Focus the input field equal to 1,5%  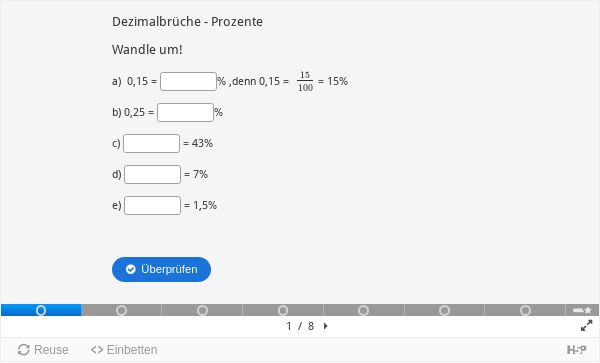click(x=152, y=205)
